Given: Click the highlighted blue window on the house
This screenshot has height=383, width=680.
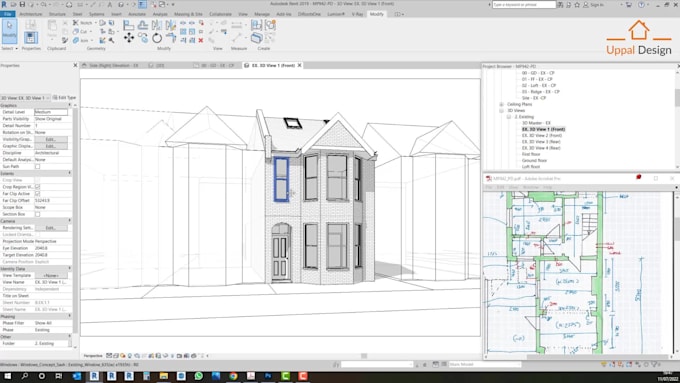Looking at the screenshot, I should pos(281,179).
